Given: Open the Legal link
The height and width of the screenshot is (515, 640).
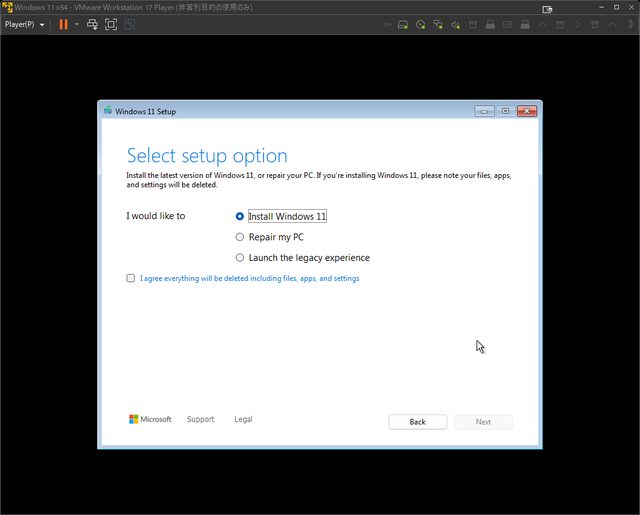Looking at the screenshot, I should point(243,420).
